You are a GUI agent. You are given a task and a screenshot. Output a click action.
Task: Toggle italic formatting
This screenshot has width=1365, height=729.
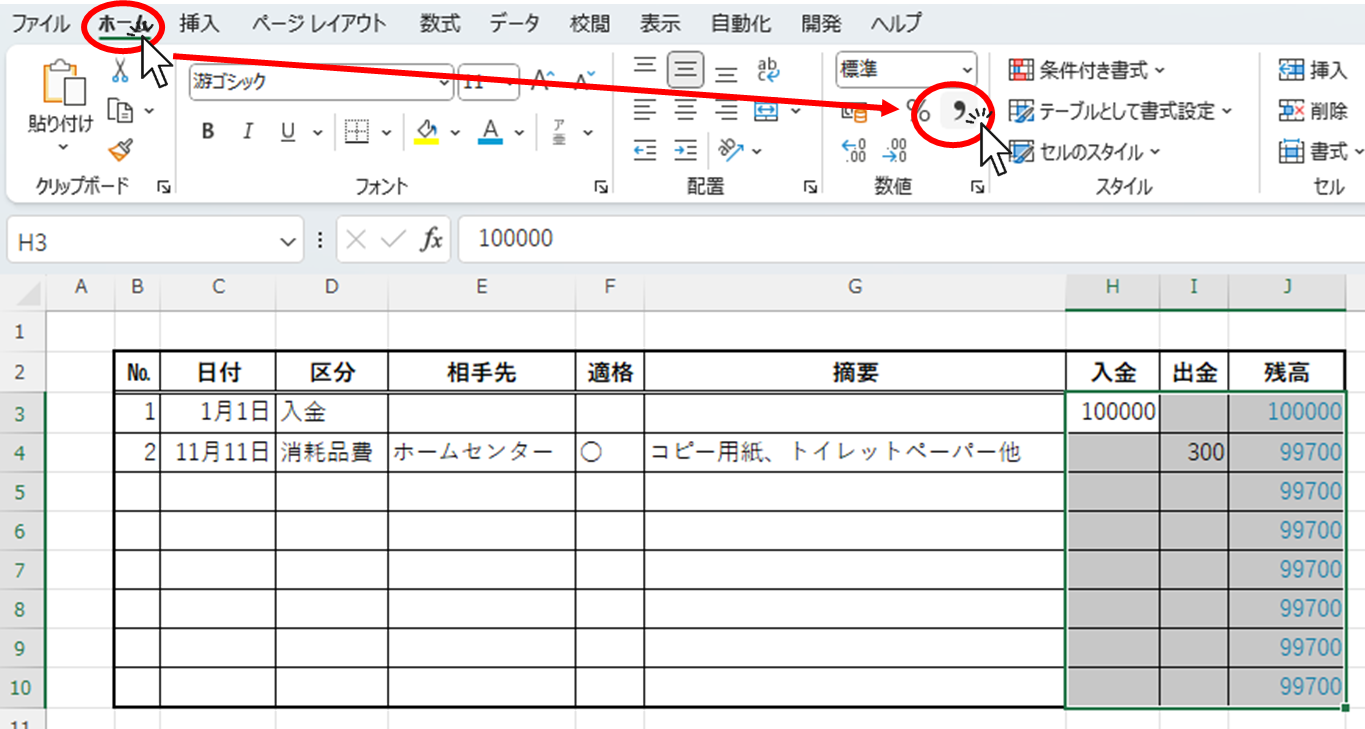click(247, 131)
